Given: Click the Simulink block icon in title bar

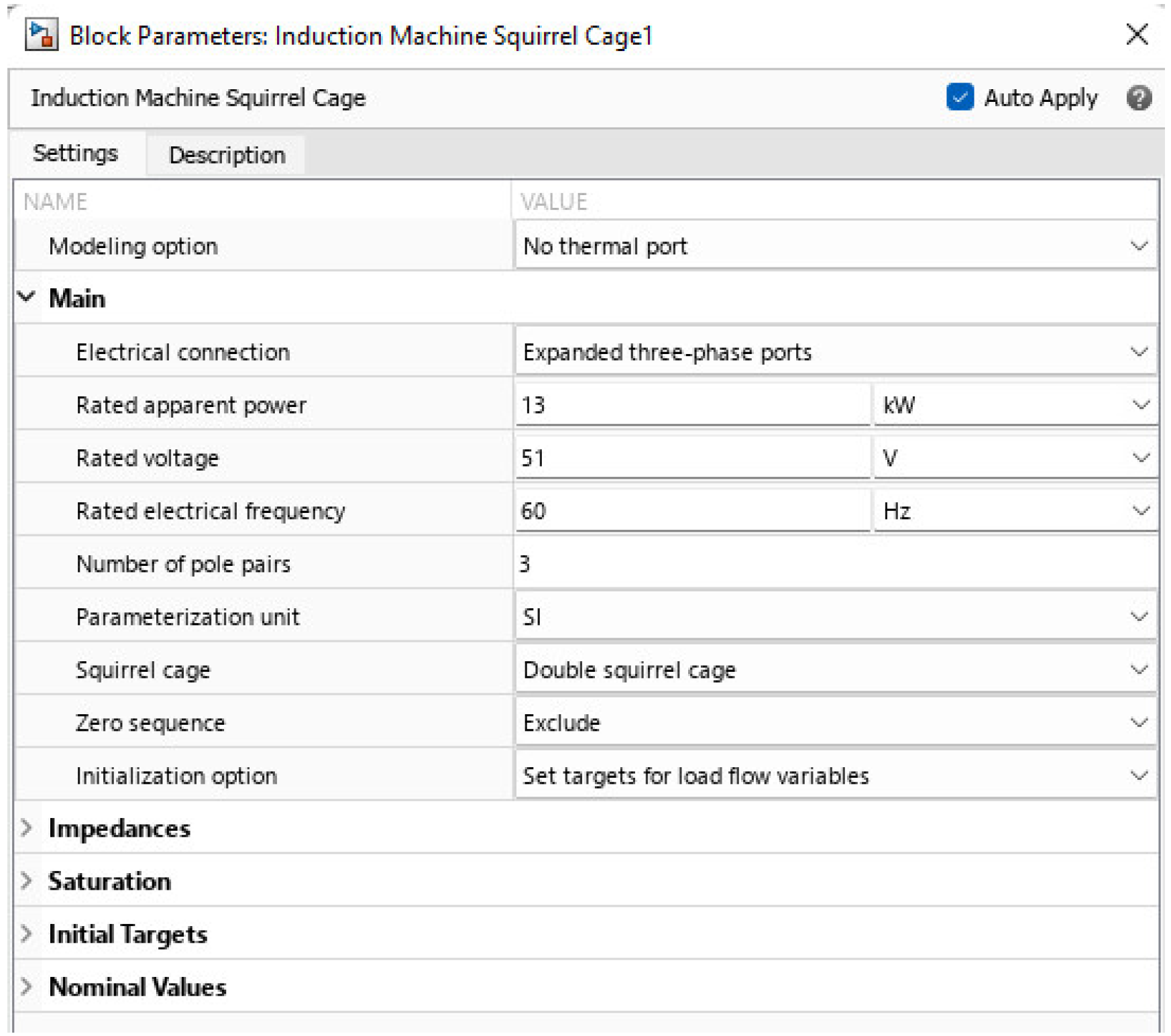Looking at the screenshot, I should pyautogui.click(x=41, y=35).
